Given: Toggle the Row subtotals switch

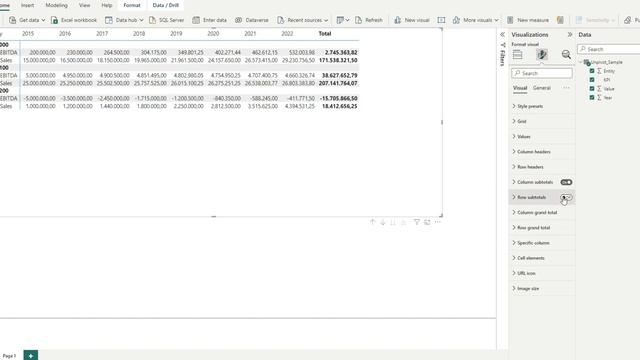Looking at the screenshot, I should (x=566, y=197).
